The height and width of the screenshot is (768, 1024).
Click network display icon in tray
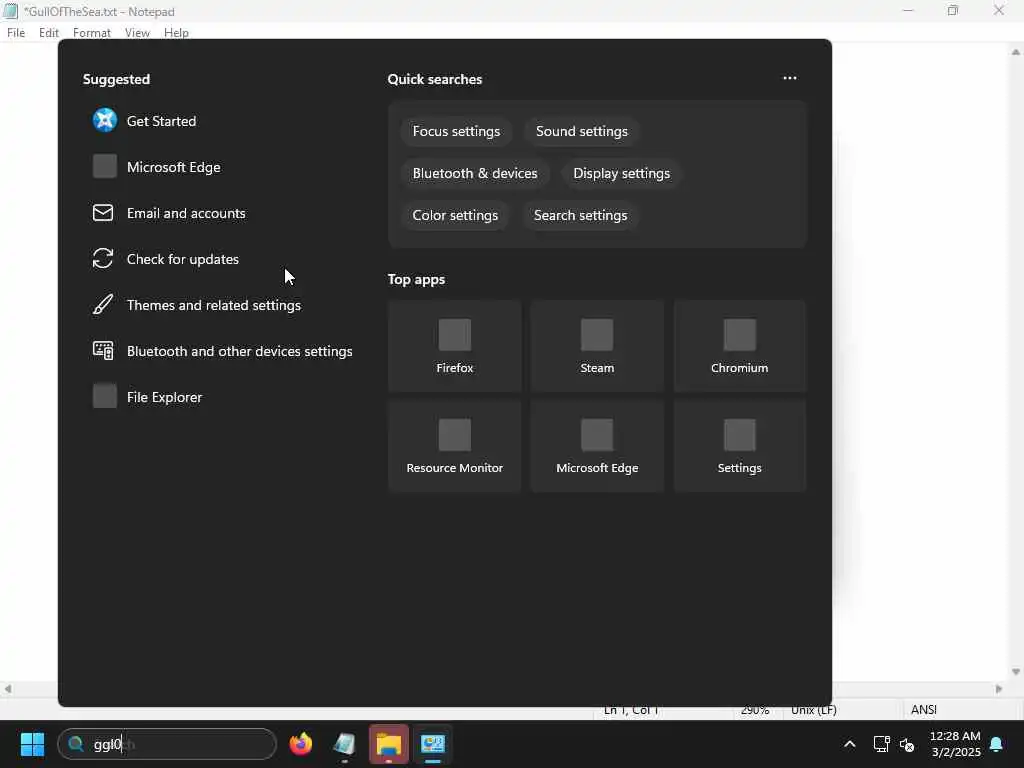click(x=882, y=744)
